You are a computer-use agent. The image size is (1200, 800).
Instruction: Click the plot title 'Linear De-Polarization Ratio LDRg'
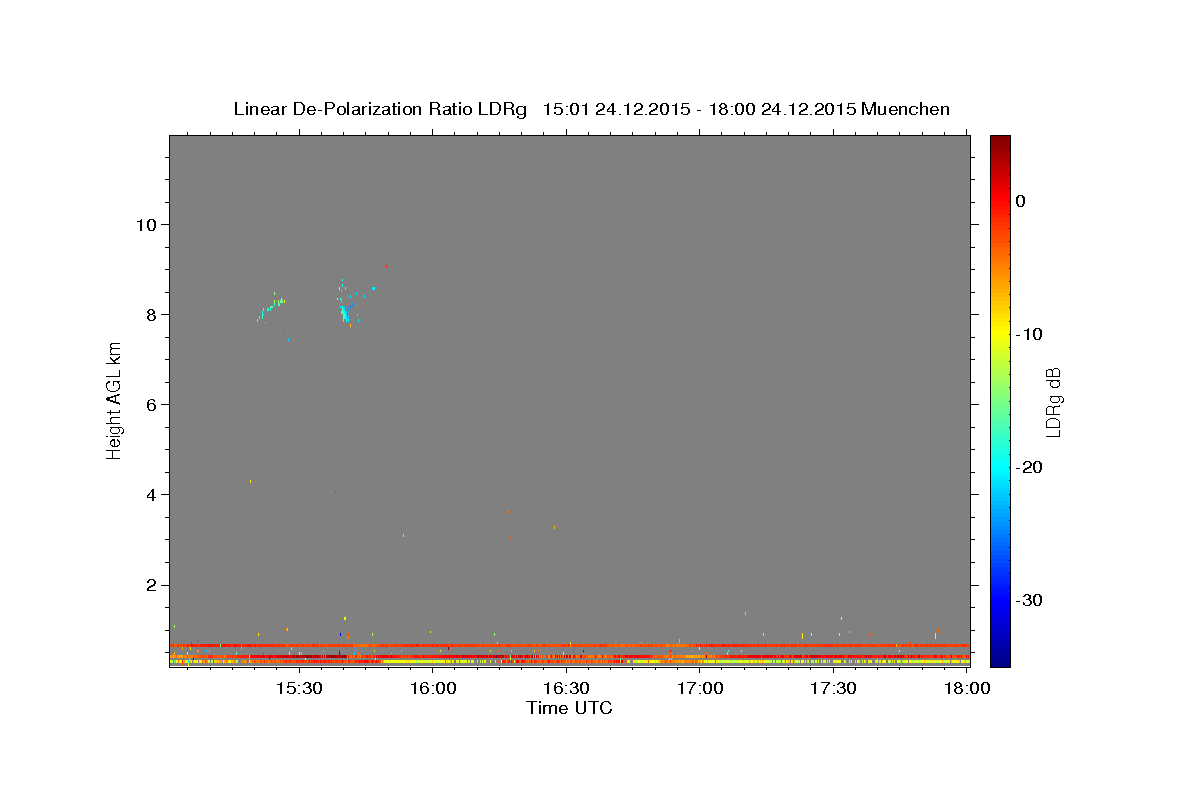point(380,109)
